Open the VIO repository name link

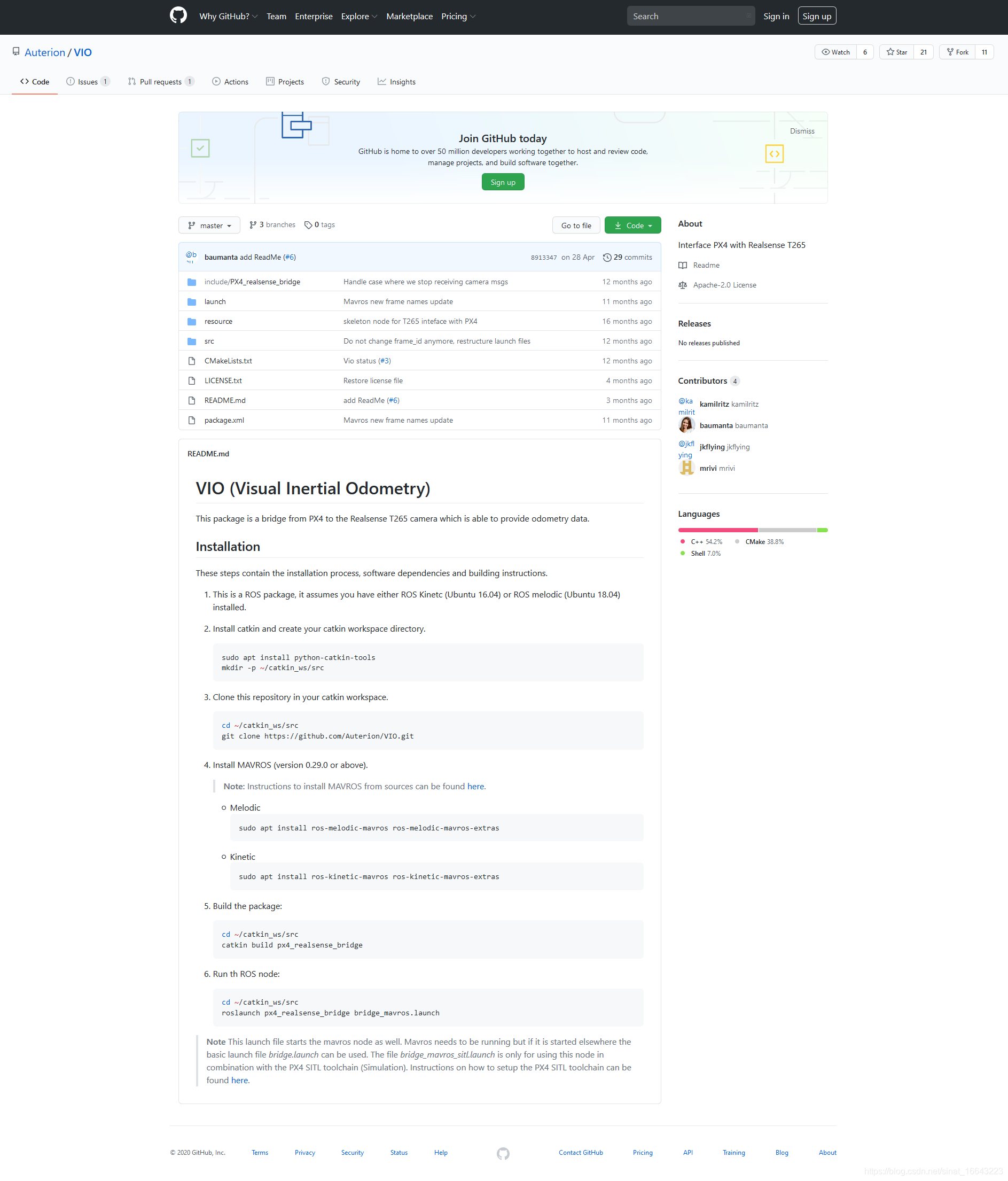tap(83, 52)
